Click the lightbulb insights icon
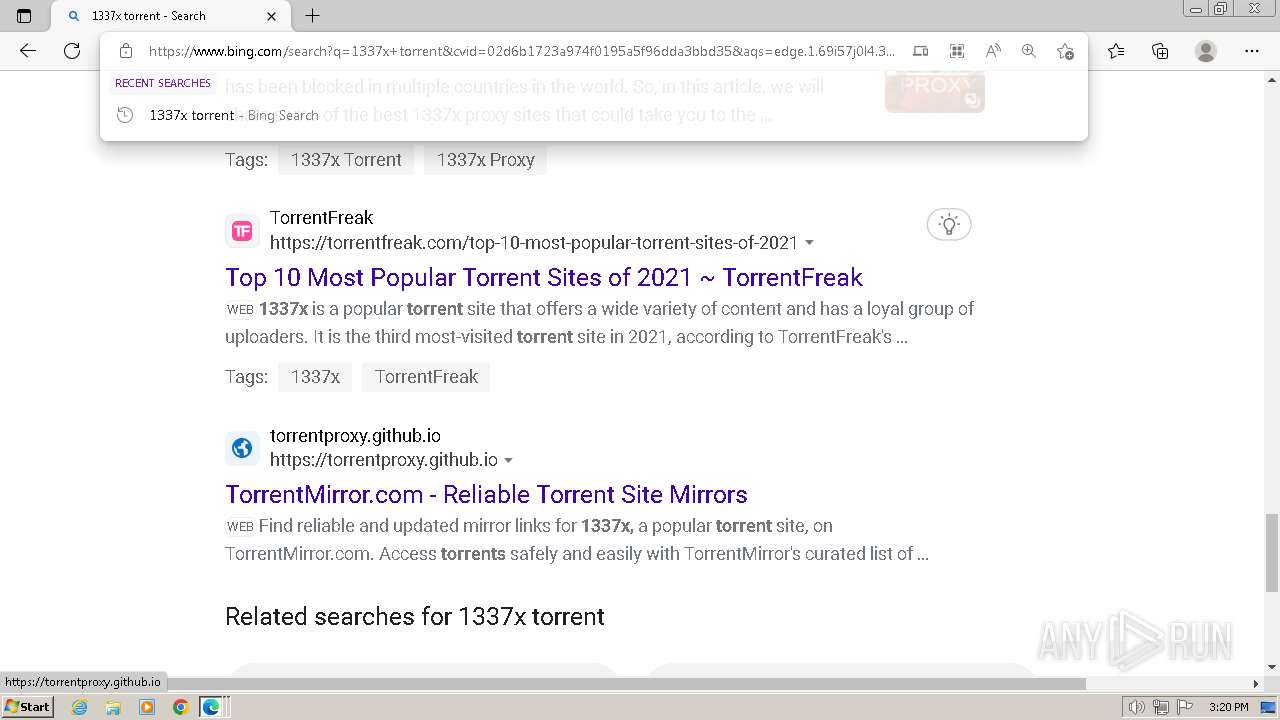The height and width of the screenshot is (720, 1280). pyautogui.click(x=949, y=224)
